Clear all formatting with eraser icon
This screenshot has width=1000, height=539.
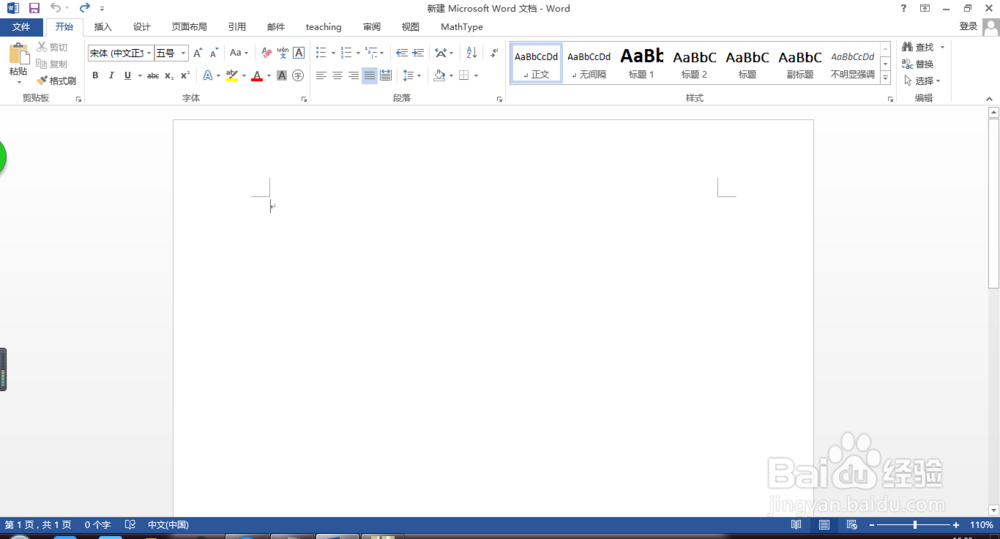tap(267, 53)
